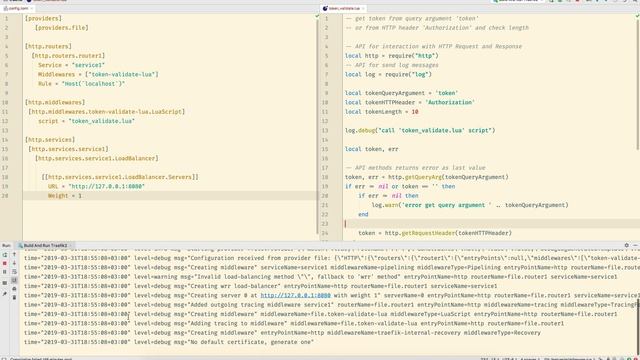Viewport: 640px width, 360px height.
Task: Click config.toml editor vertical scrollbar
Action: click(318, 127)
